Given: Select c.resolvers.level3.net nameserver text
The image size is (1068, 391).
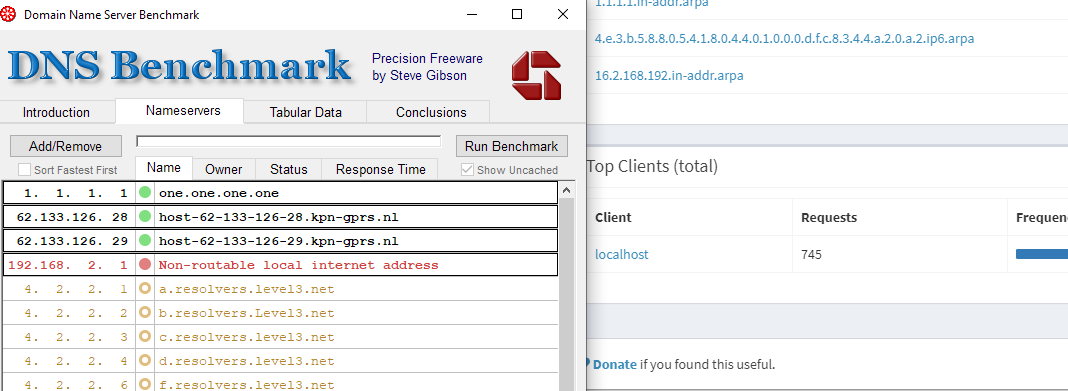Looking at the screenshot, I should [x=247, y=337].
